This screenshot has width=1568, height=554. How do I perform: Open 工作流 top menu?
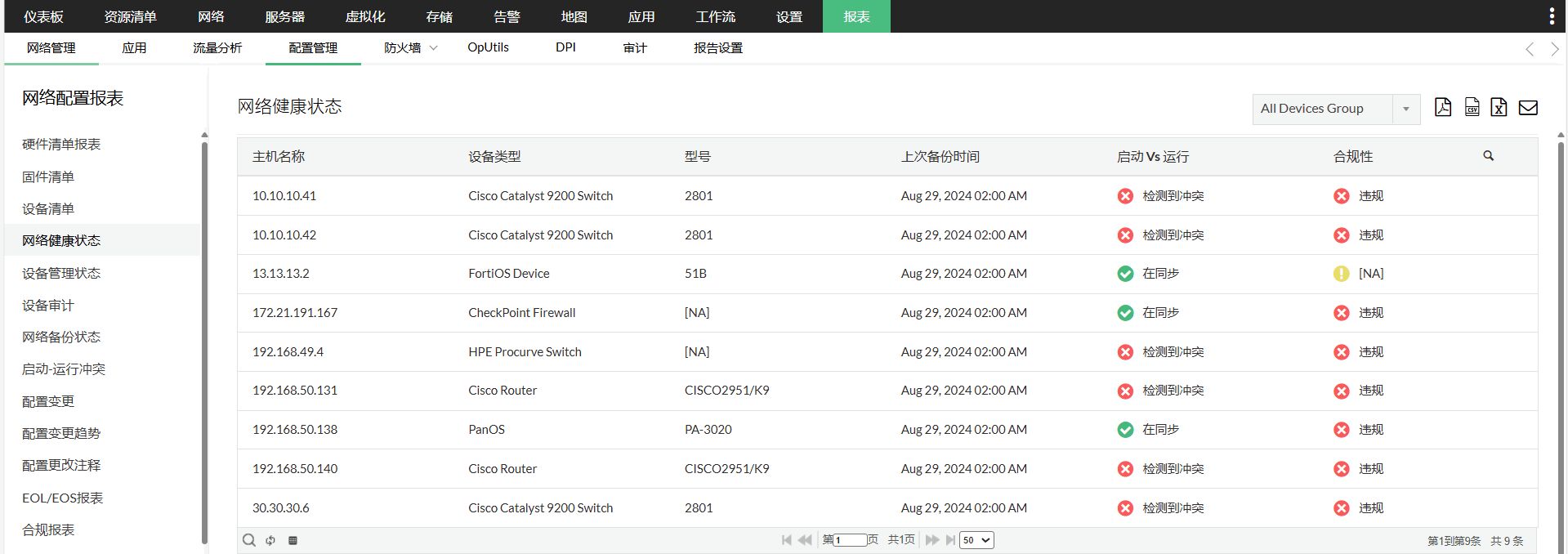click(715, 16)
